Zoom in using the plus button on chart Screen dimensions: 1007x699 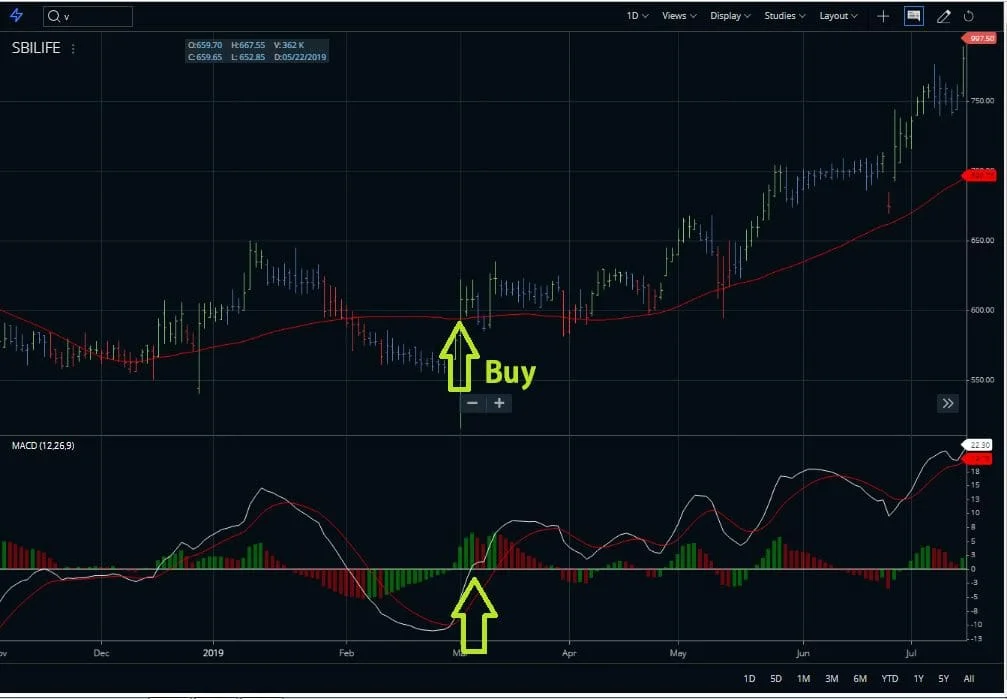click(x=497, y=403)
